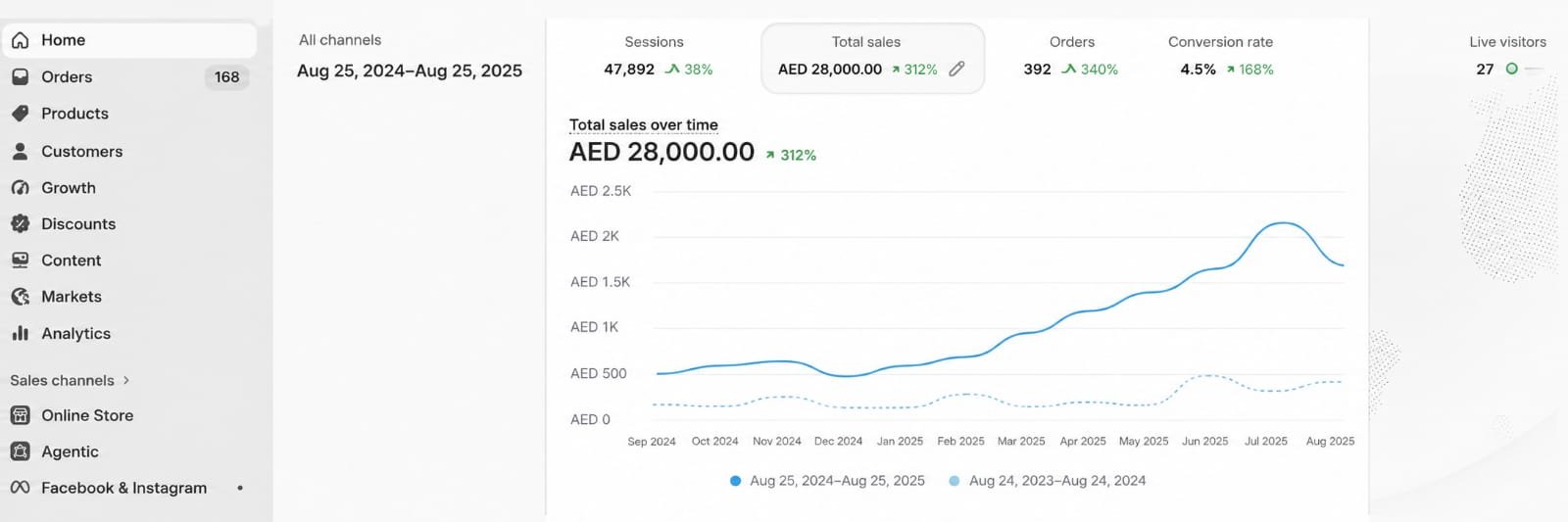The width and height of the screenshot is (1568, 522).
Task: Toggle current period legend blue dot
Action: click(x=735, y=481)
